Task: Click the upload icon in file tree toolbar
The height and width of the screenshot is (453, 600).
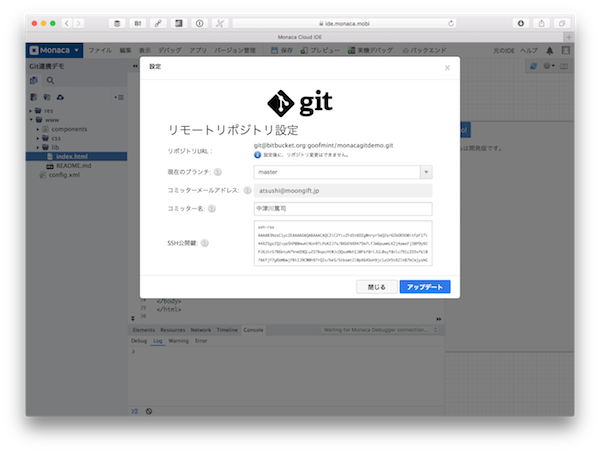Action: [x=60, y=97]
